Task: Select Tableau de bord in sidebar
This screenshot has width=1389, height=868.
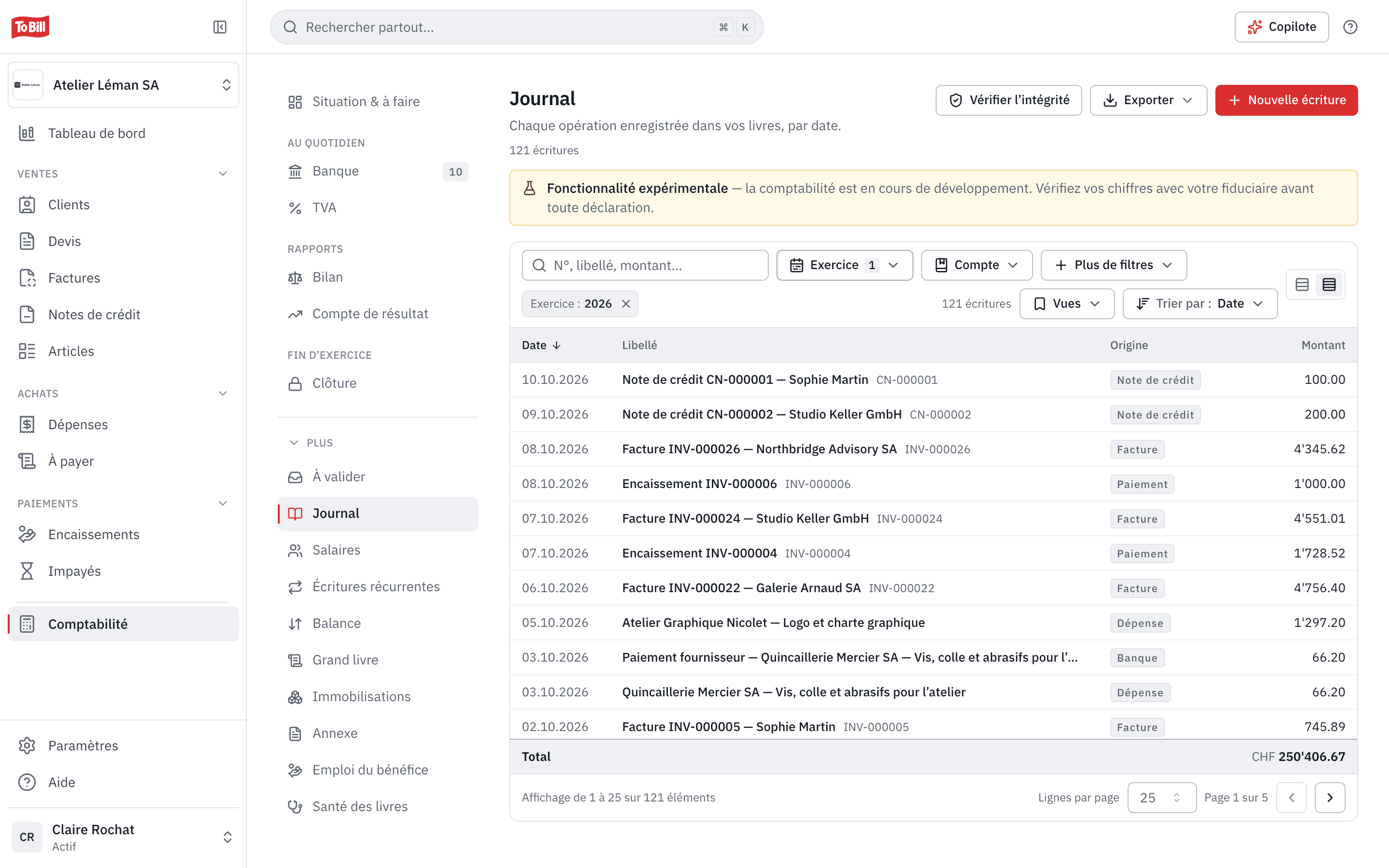Action: click(123, 133)
